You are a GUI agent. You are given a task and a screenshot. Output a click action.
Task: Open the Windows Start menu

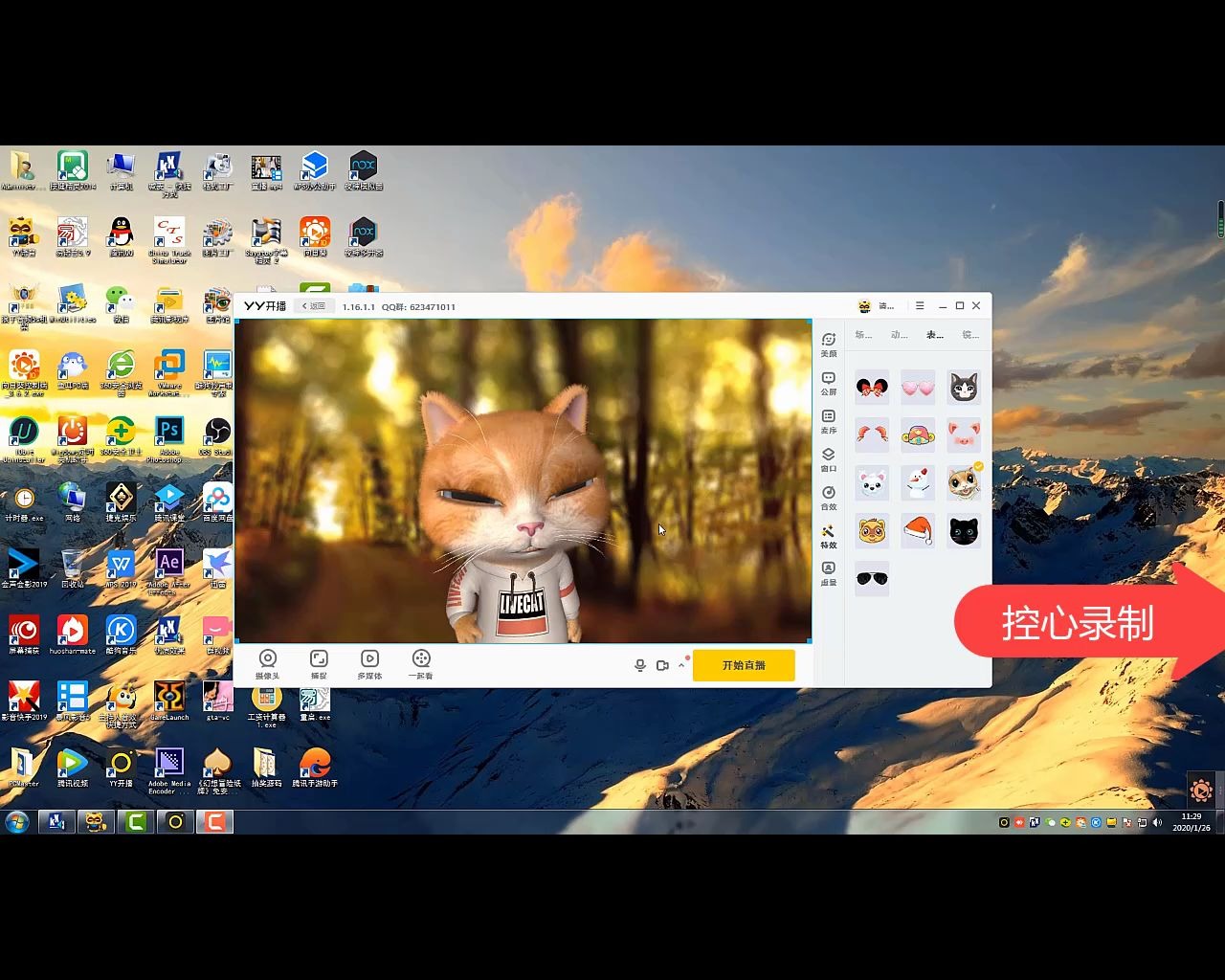click(17, 822)
